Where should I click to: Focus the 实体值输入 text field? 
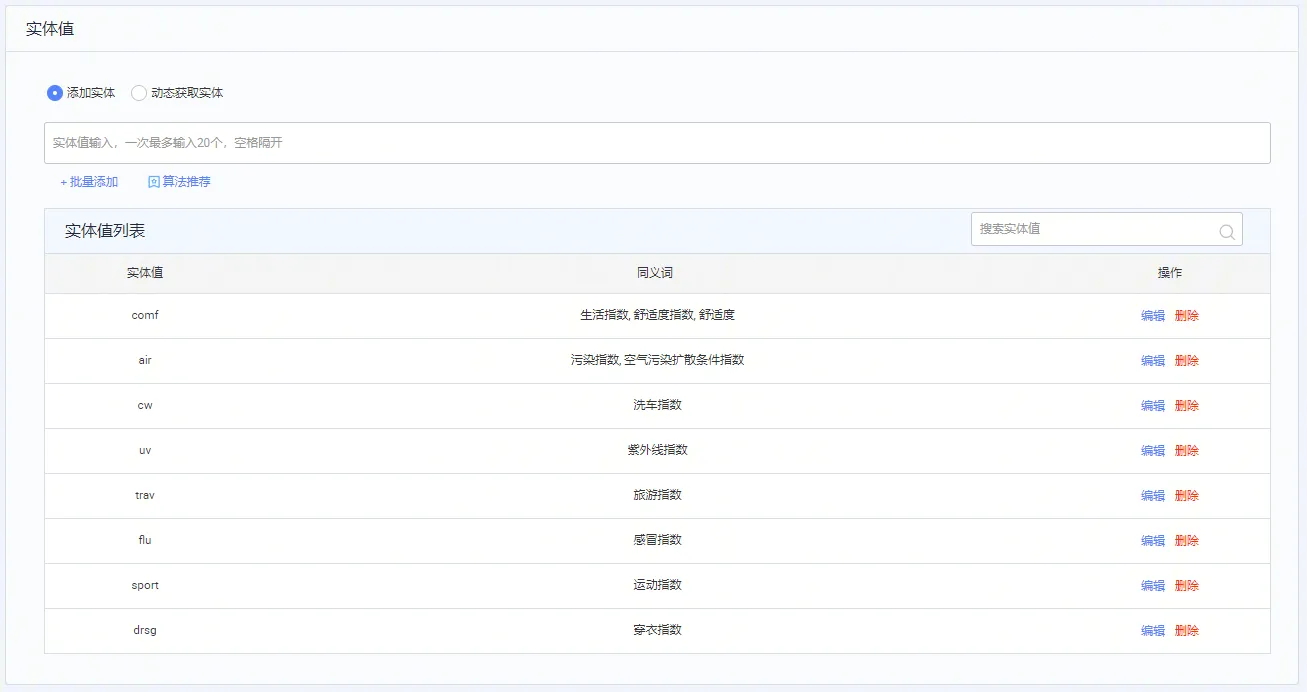click(656, 143)
